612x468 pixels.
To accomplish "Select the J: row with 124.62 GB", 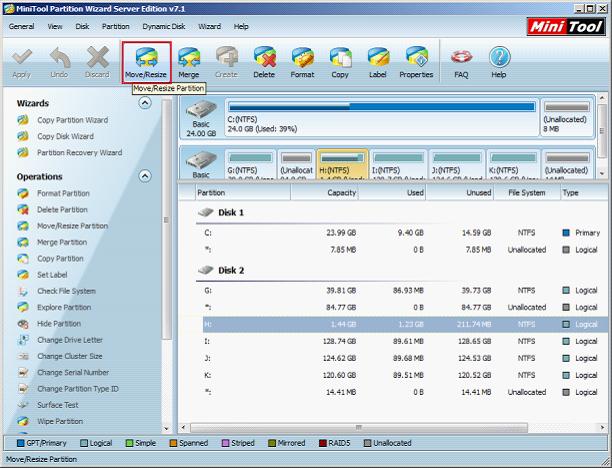I will click(405, 358).
